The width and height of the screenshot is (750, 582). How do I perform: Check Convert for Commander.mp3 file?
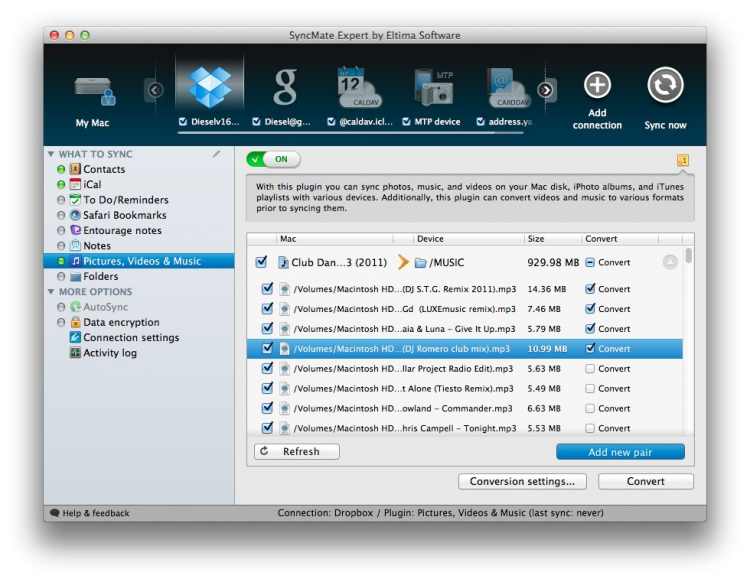click(590, 408)
